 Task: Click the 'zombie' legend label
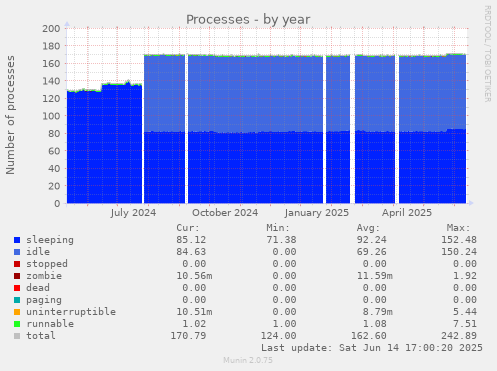44,276
